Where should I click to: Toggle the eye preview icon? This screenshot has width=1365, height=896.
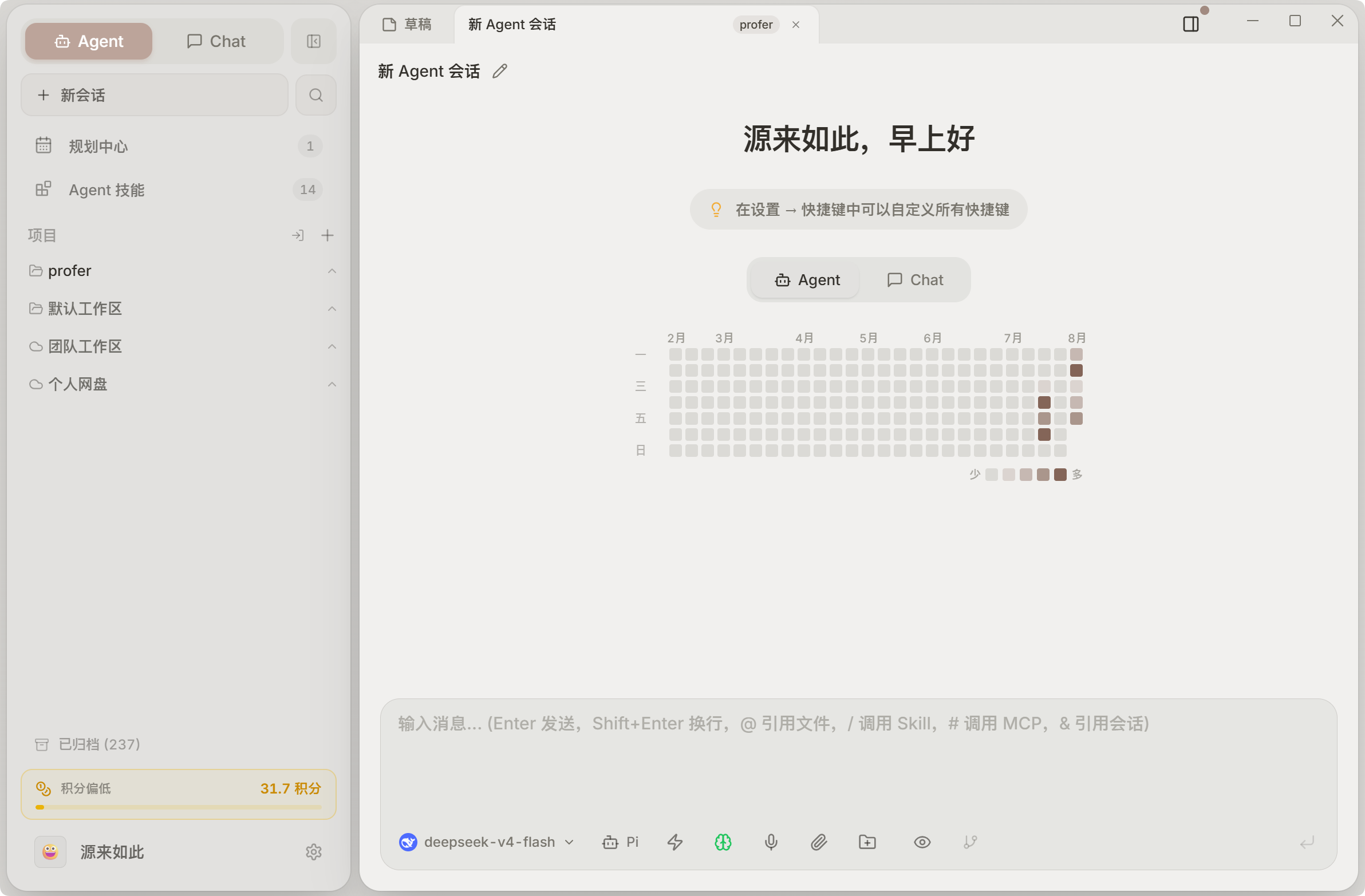click(922, 842)
